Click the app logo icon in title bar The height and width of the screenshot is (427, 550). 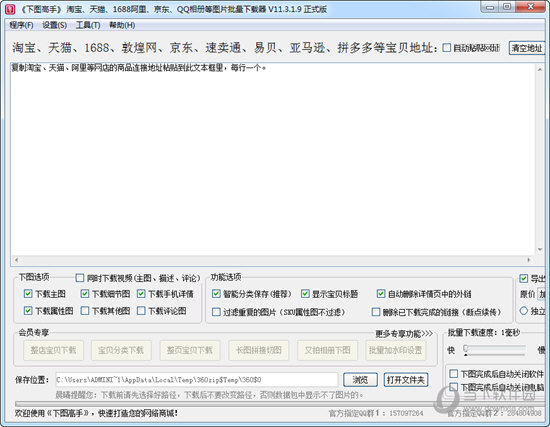tap(10, 9)
